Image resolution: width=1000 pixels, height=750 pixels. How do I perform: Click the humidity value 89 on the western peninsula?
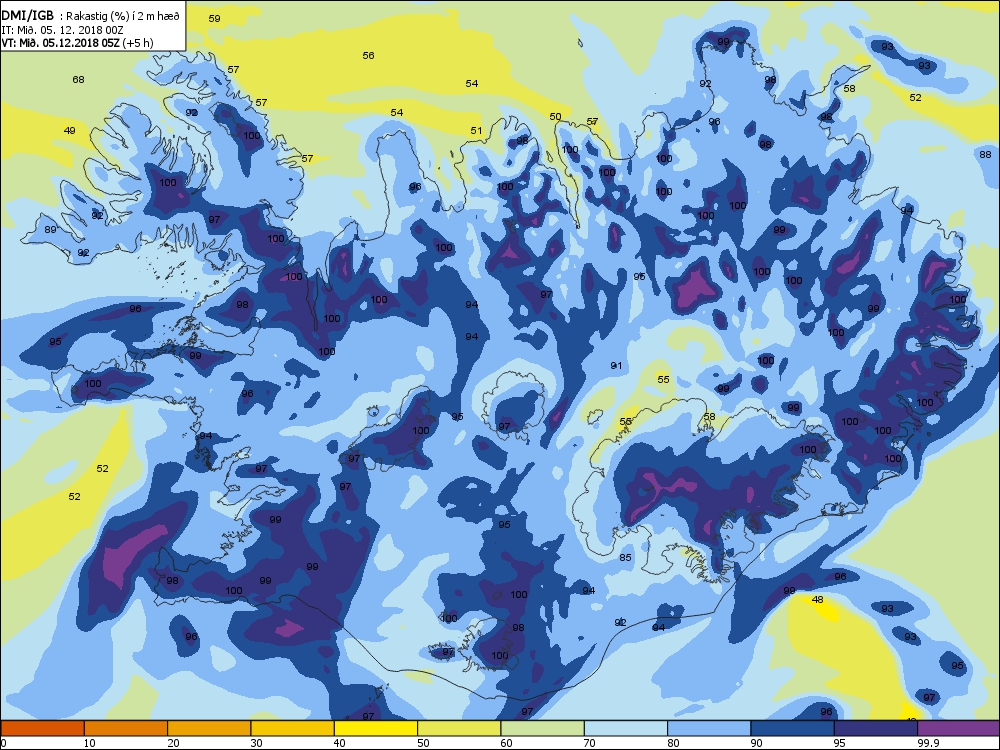coord(50,230)
